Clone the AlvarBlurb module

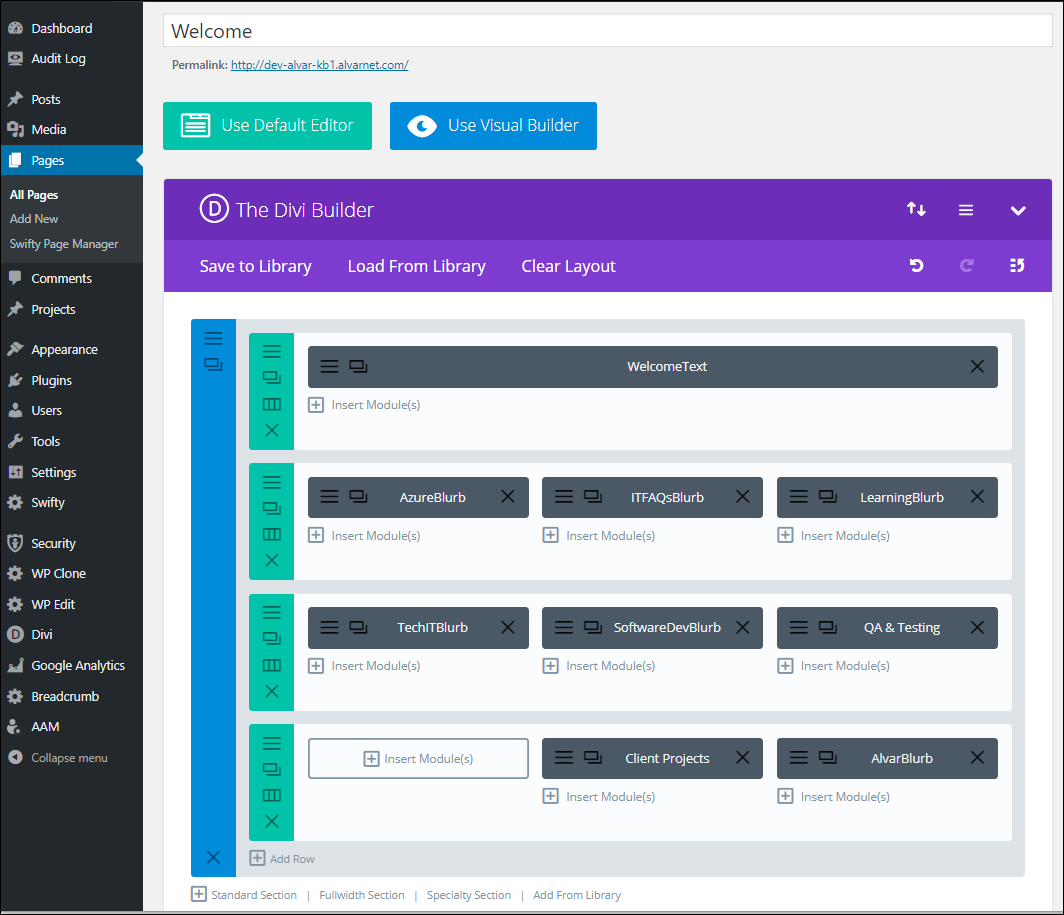pyautogui.click(x=828, y=758)
